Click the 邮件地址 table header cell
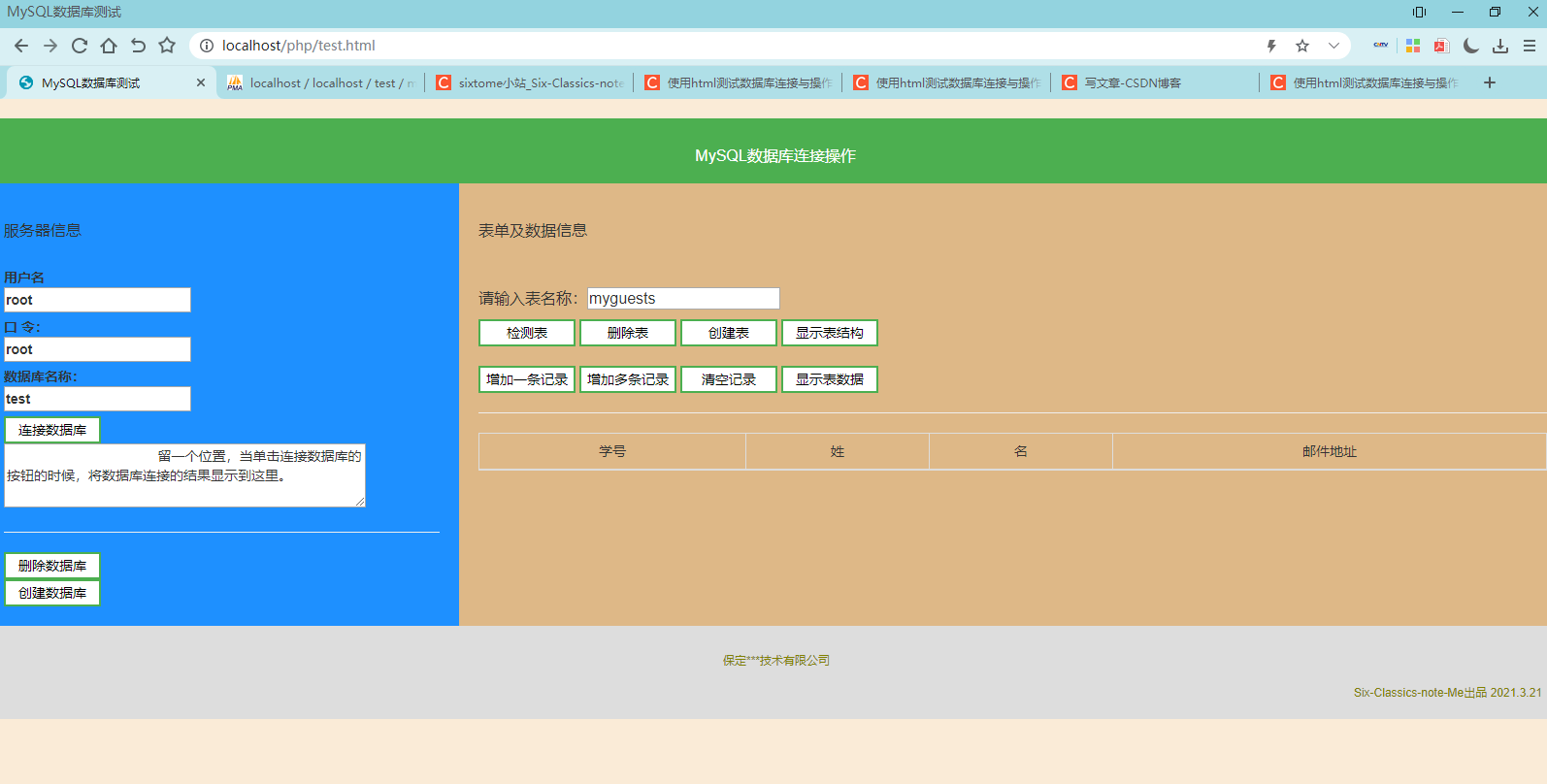Viewport: 1547px width, 784px height. click(x=1330, y=451)
